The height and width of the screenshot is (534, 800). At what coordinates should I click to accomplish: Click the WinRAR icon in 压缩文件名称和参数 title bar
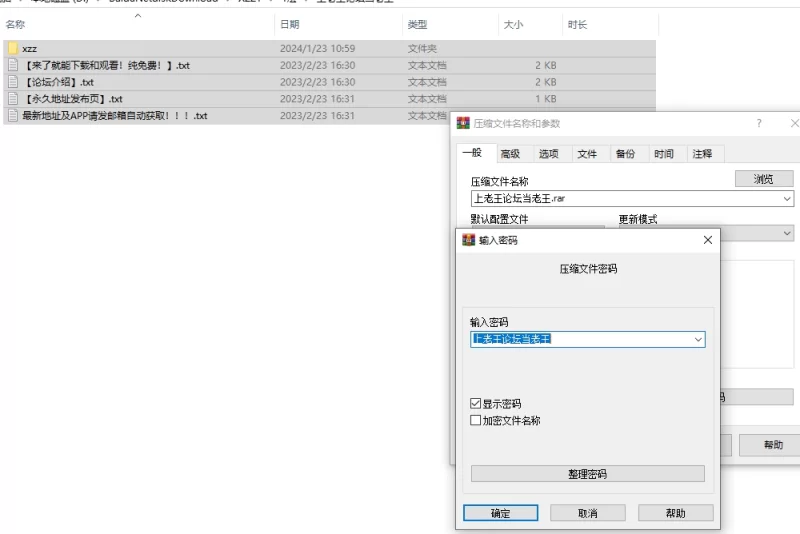coord(463,123)
